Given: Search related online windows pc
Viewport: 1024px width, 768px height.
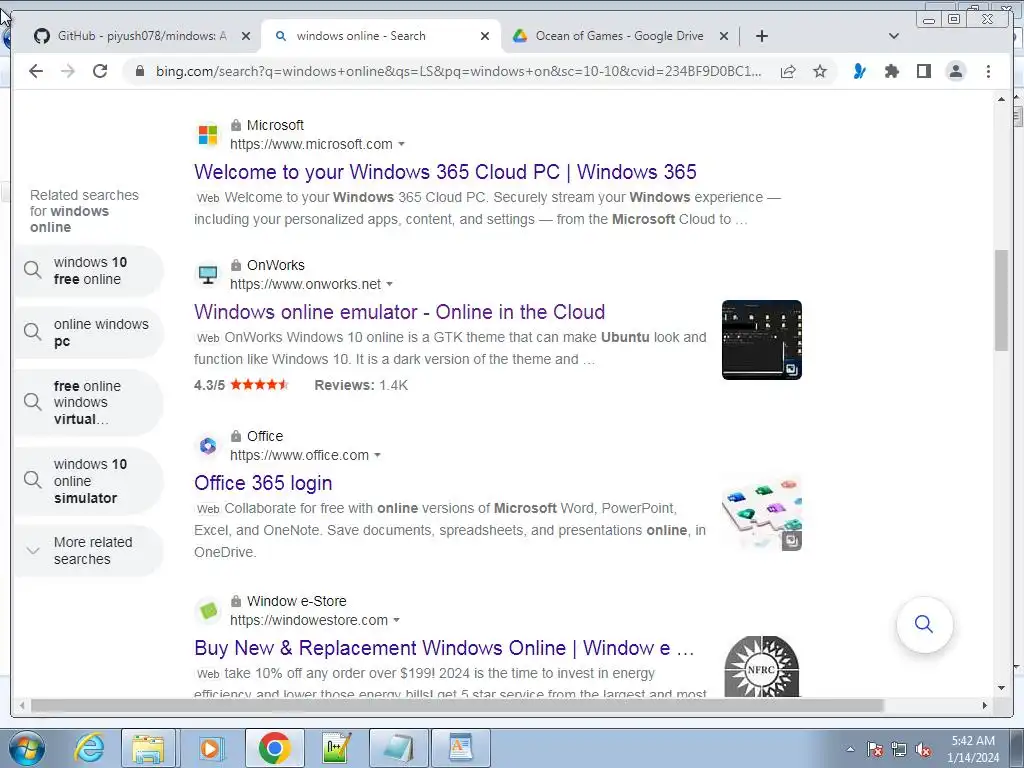Looking at the screenshot, I should click(88, 332).
